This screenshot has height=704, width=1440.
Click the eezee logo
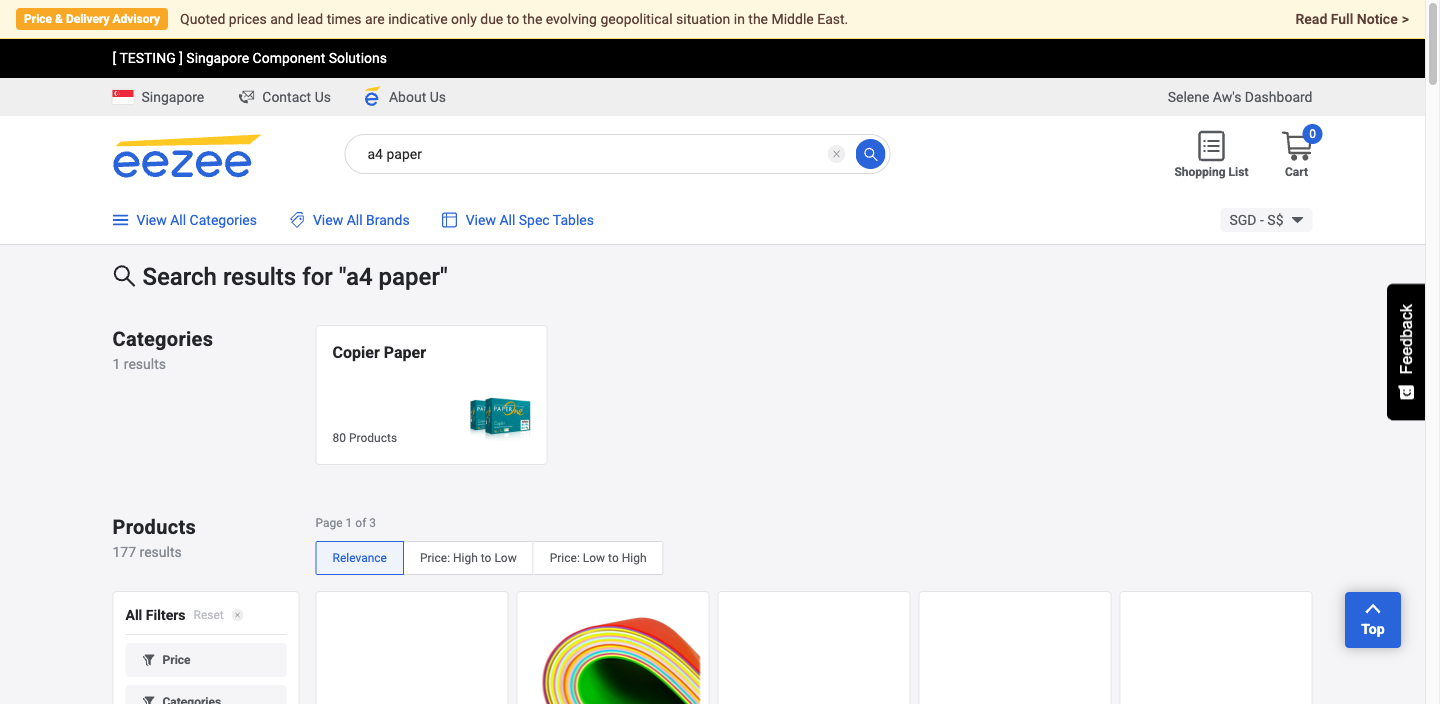(186, 156)
